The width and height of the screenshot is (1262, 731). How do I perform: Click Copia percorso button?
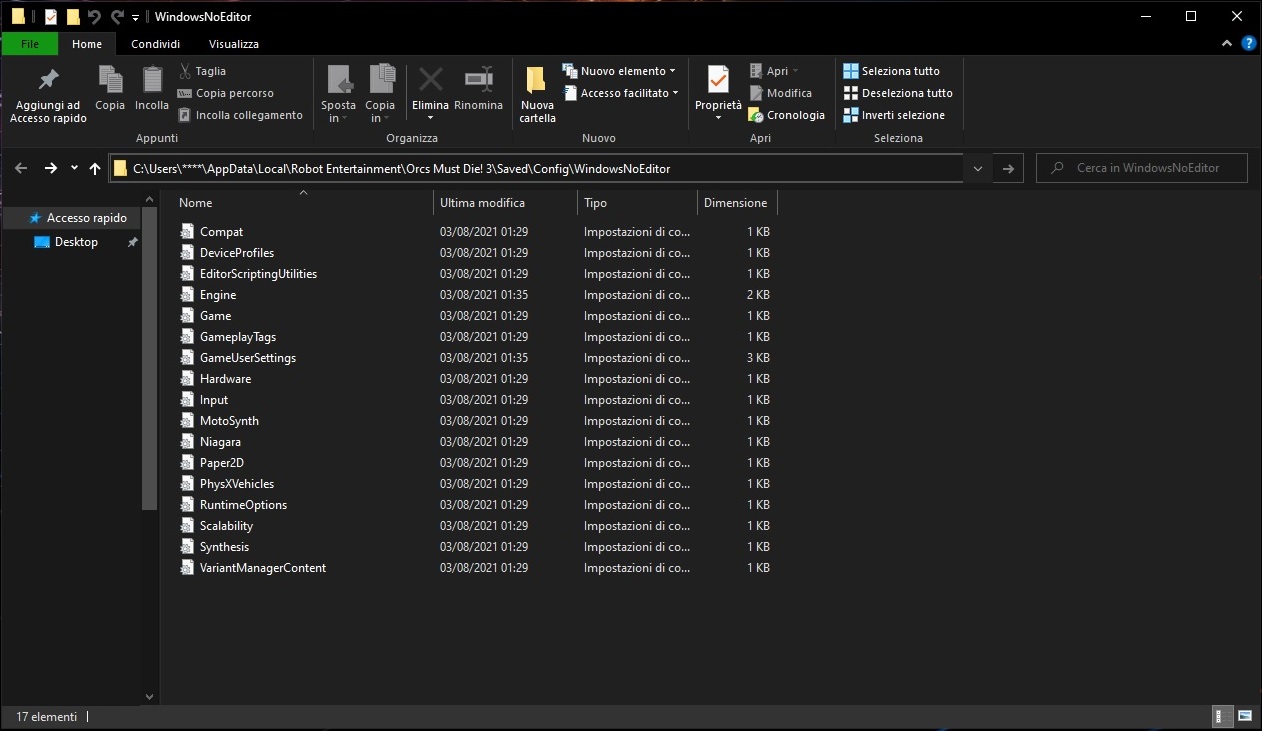pos(226,93)
